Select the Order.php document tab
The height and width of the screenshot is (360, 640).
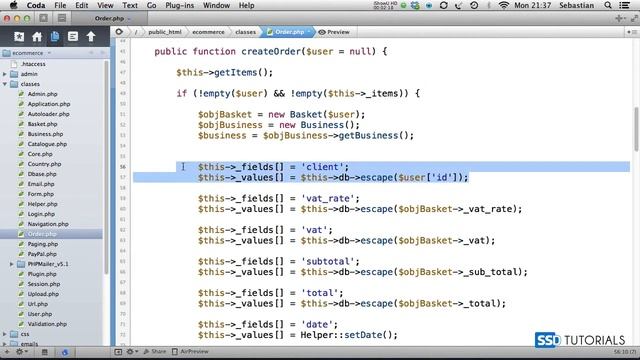pos(109,18)
